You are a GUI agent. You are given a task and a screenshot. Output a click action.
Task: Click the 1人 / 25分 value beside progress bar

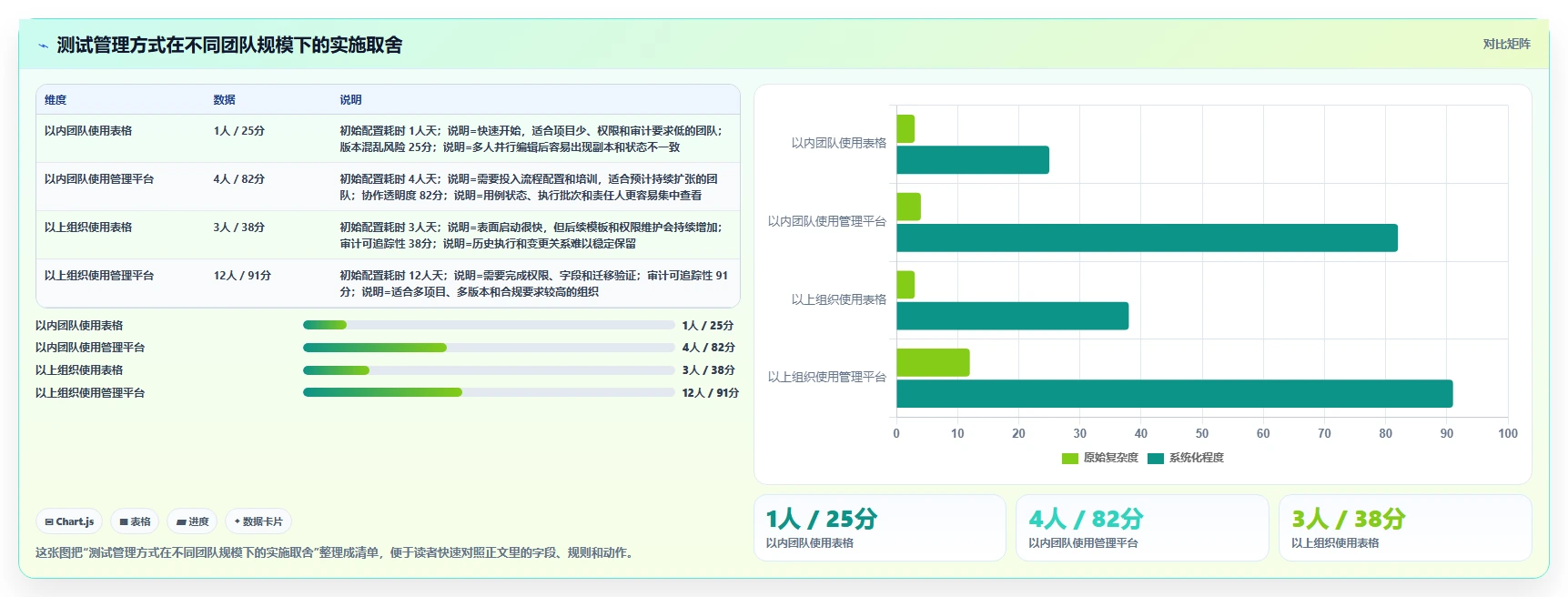pyautogui.click(x=708, y=326)
